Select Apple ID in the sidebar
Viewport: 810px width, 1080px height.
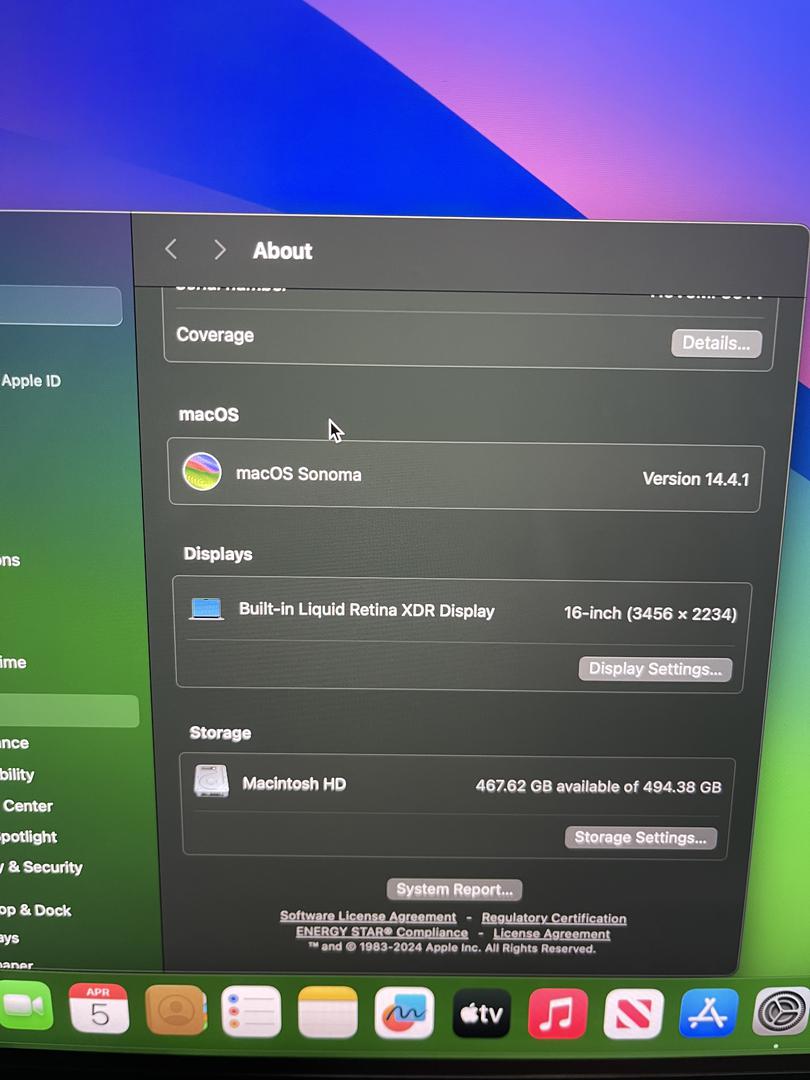point(31,380)
